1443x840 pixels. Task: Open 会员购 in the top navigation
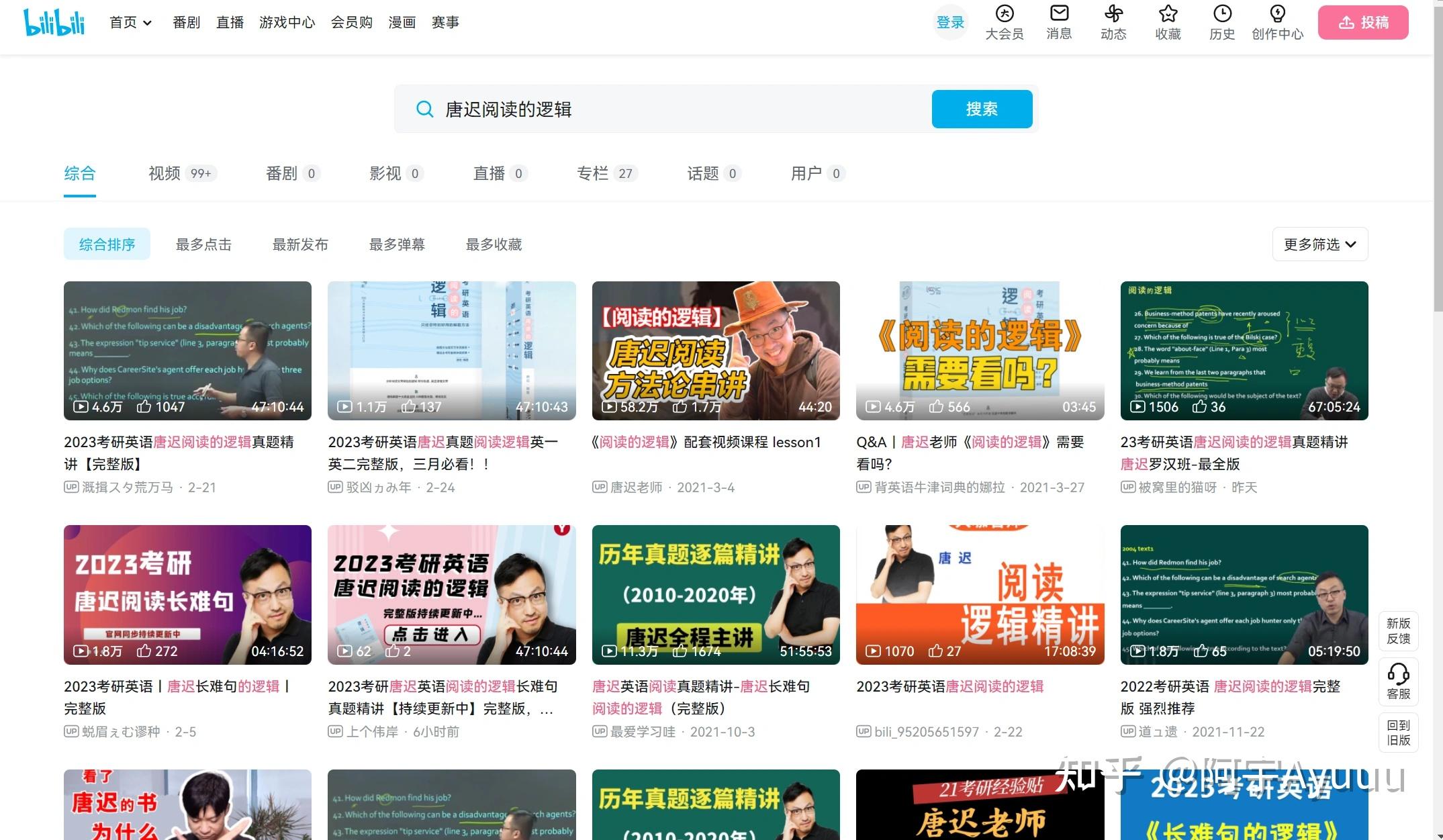click(351, 22)
